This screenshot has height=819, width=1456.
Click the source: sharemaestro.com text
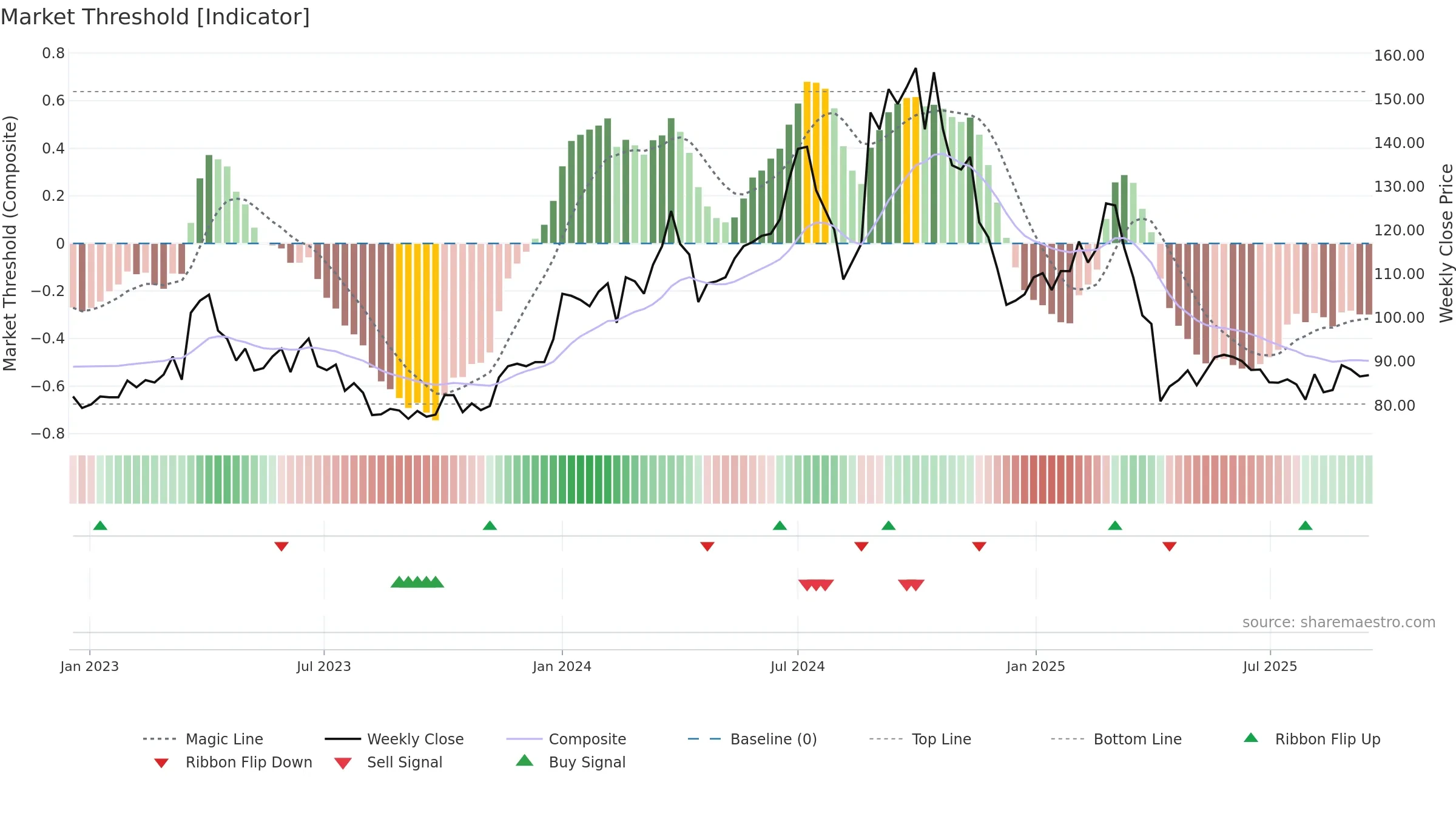point(1338,622)
